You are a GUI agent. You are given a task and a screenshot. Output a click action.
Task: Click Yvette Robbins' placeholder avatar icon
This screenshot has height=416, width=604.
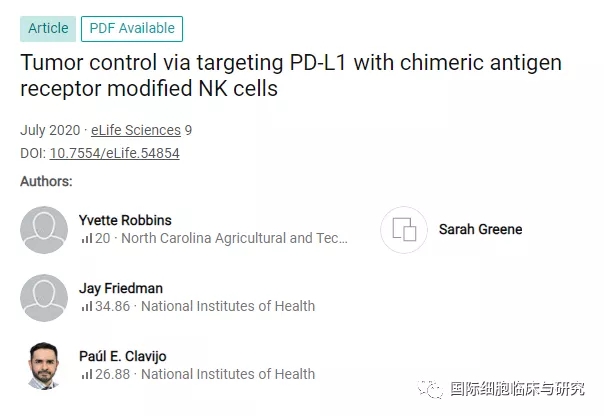pyautogui.click(x=44, y=229)
